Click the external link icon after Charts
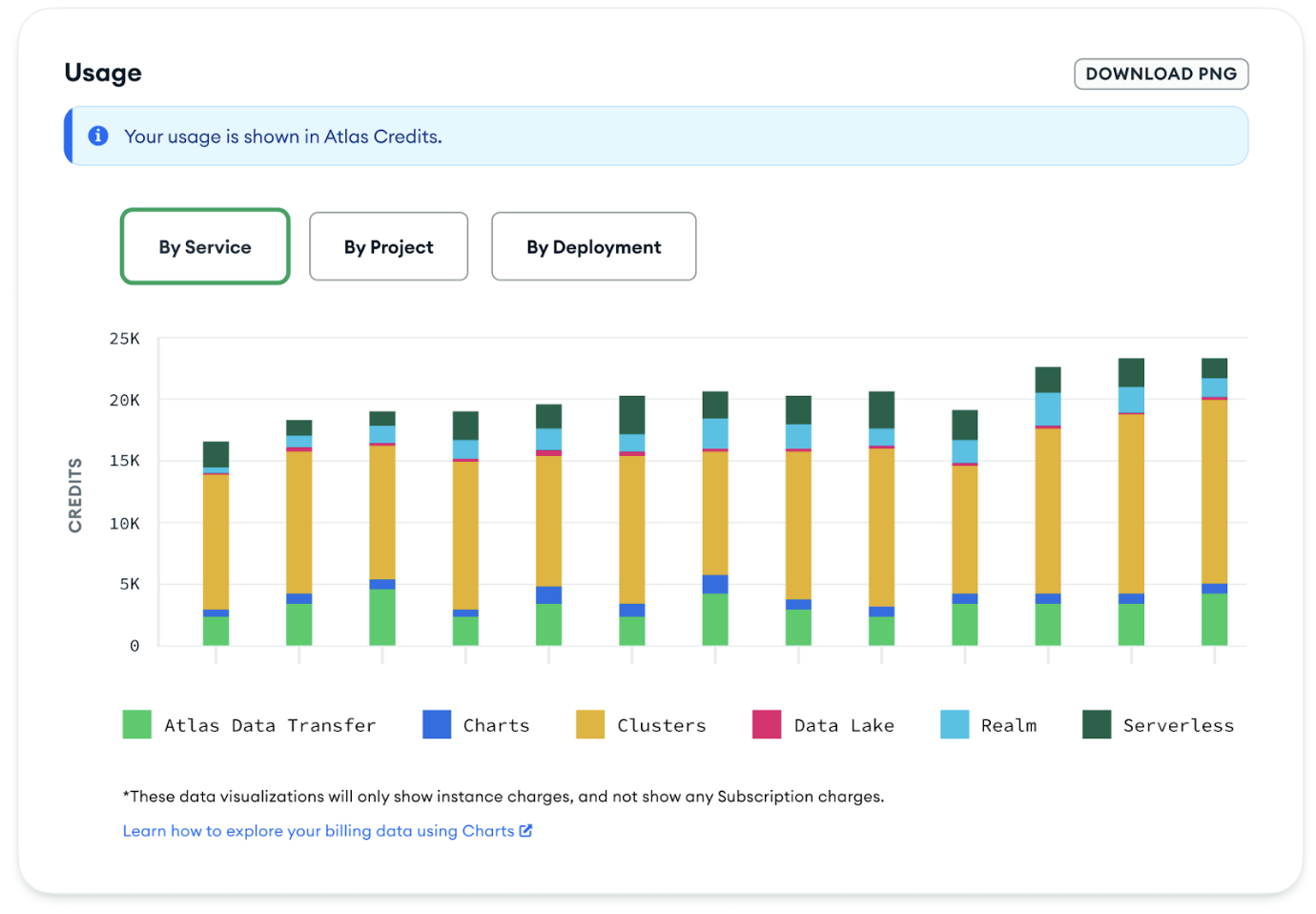This screenshot has height=914, width=1316. tap(525, 831)
